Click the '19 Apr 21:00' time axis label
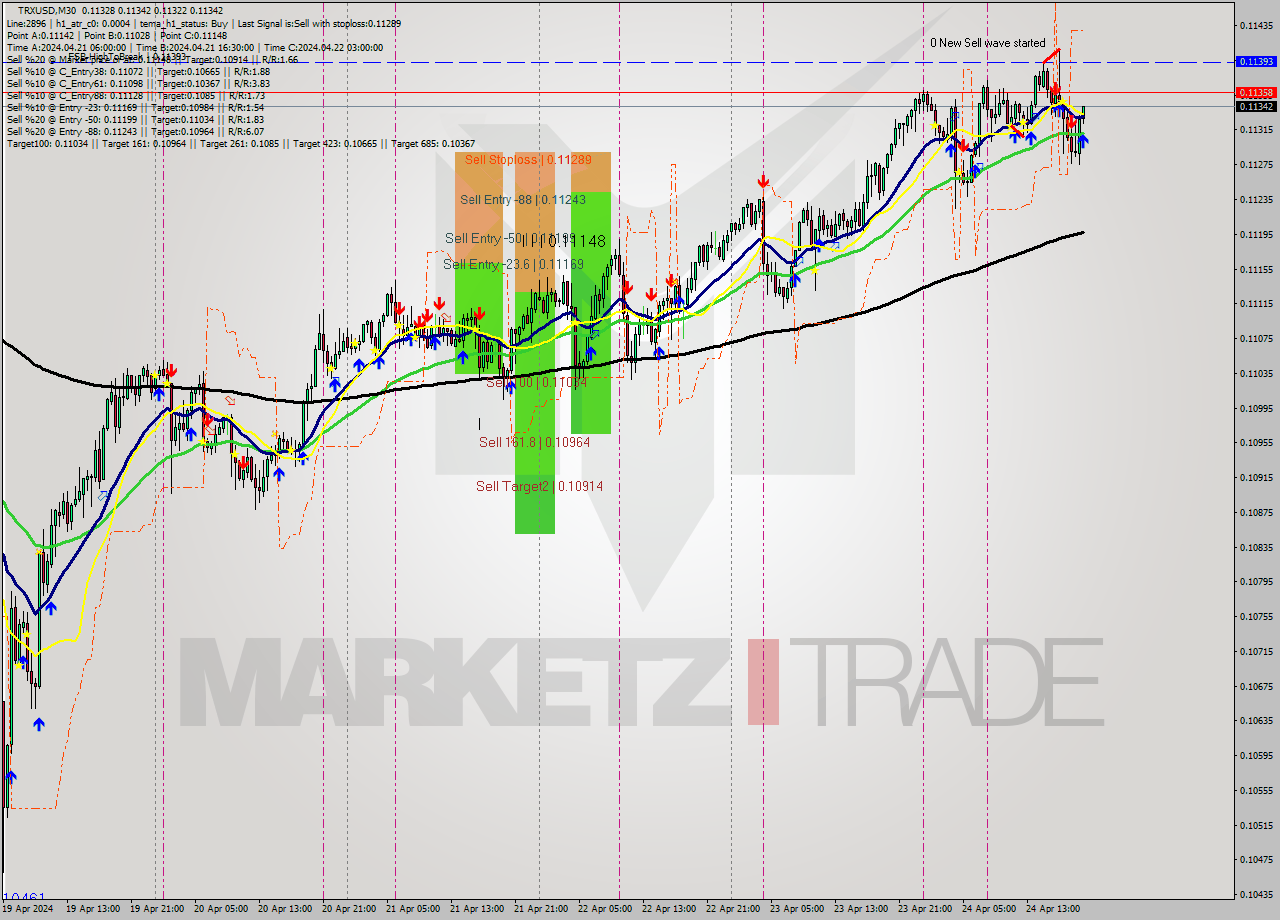The height and width of the screenshot is (920, 1280). click(x=155, y=909)
